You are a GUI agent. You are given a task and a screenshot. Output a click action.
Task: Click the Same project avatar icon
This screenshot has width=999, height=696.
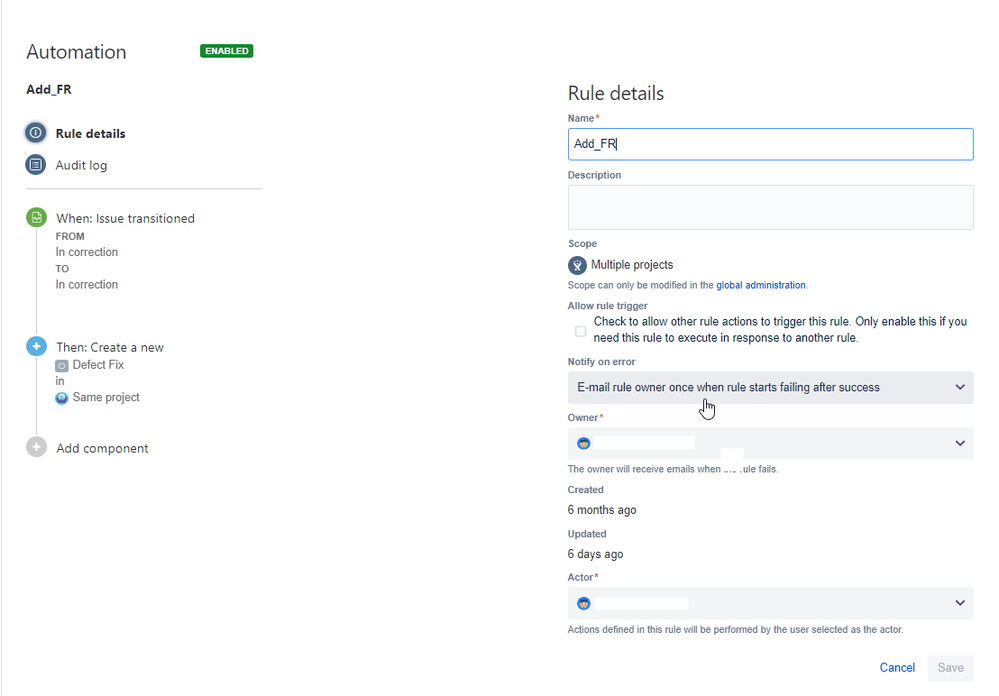pos(62,398)
